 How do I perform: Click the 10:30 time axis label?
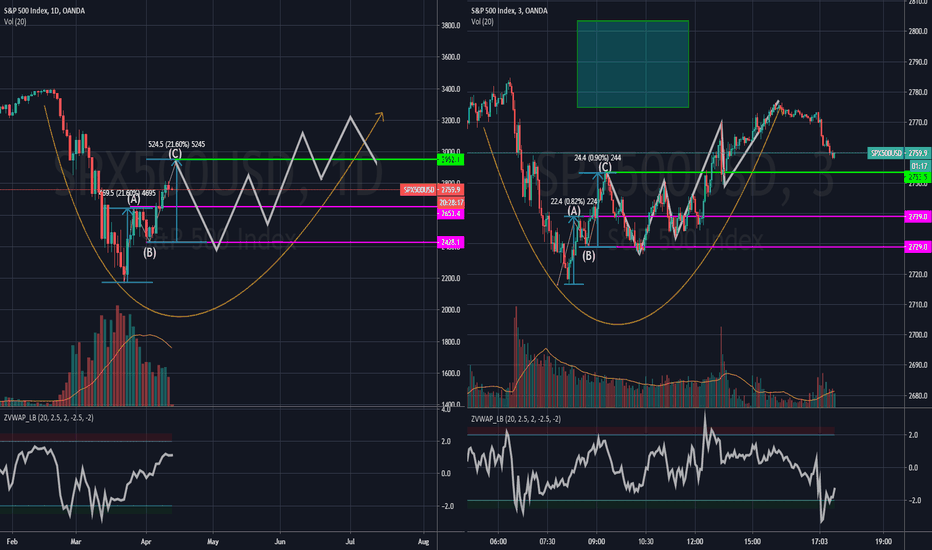(x=646, y=542)
